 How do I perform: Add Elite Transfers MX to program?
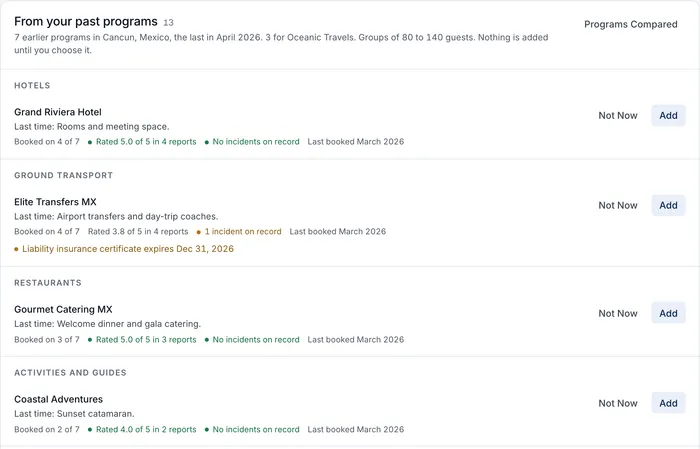click(668, 205)
